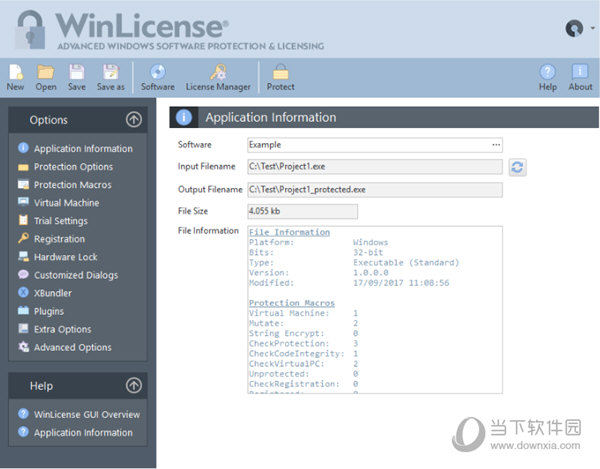600x469 pixels.
Task: Open Registration section
Action: pos(51,239)
